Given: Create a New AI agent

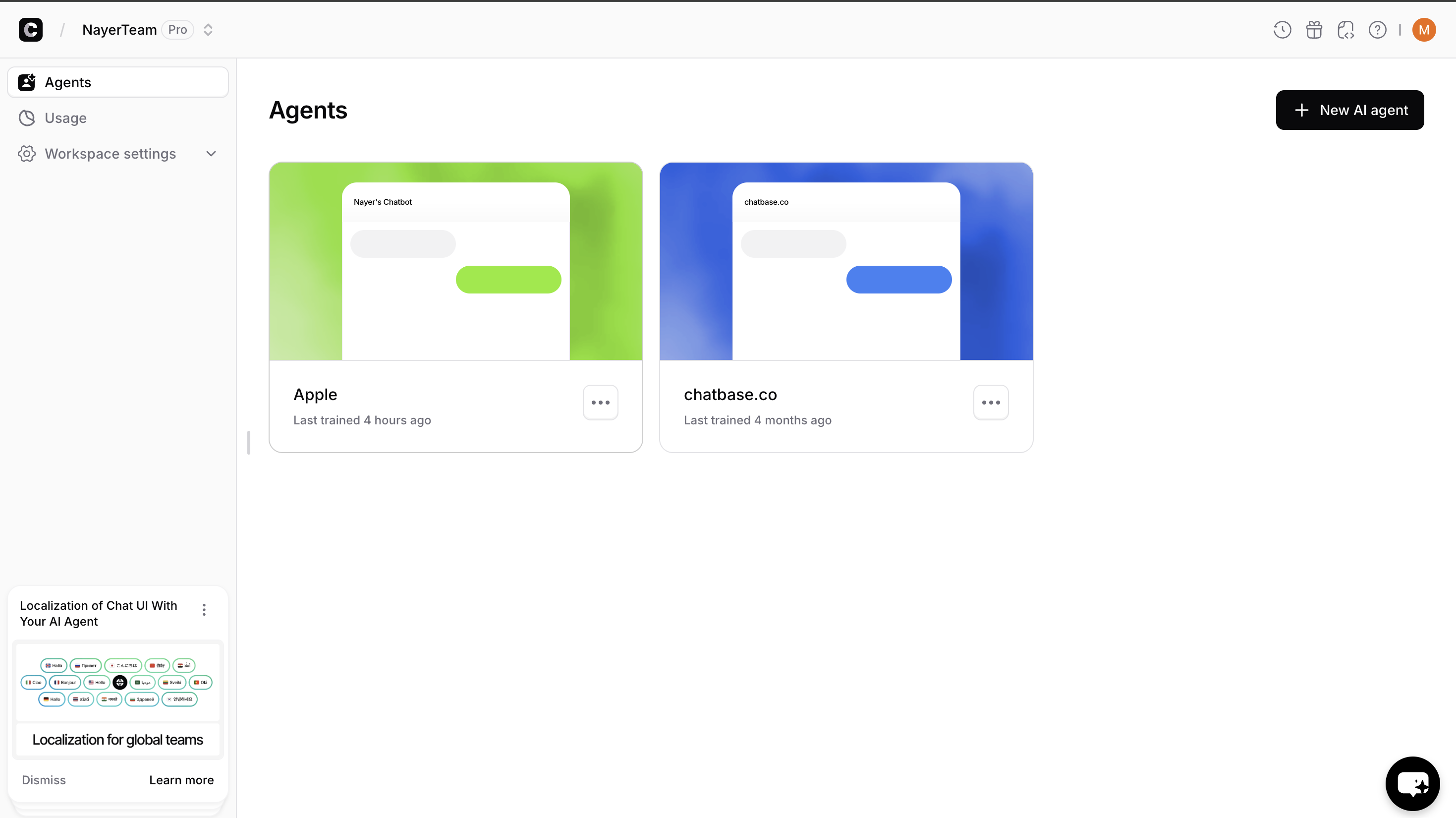Looking at the screenshot, I should pyautogui.click(x=1350, y=110).
